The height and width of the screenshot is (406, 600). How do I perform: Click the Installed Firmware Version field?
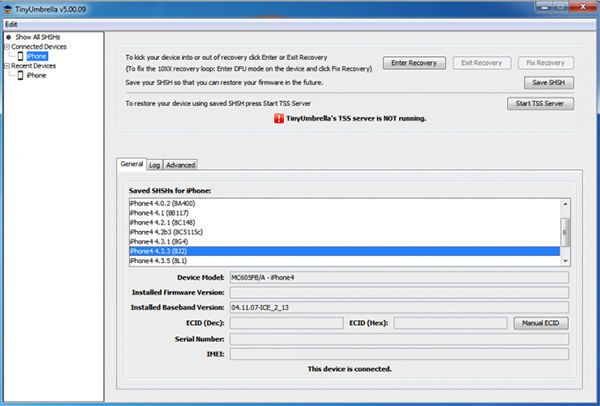point(399,292)
